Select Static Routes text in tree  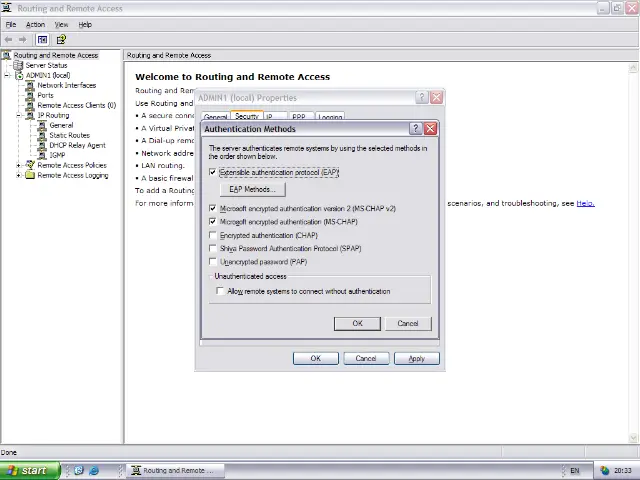[69, 136]
